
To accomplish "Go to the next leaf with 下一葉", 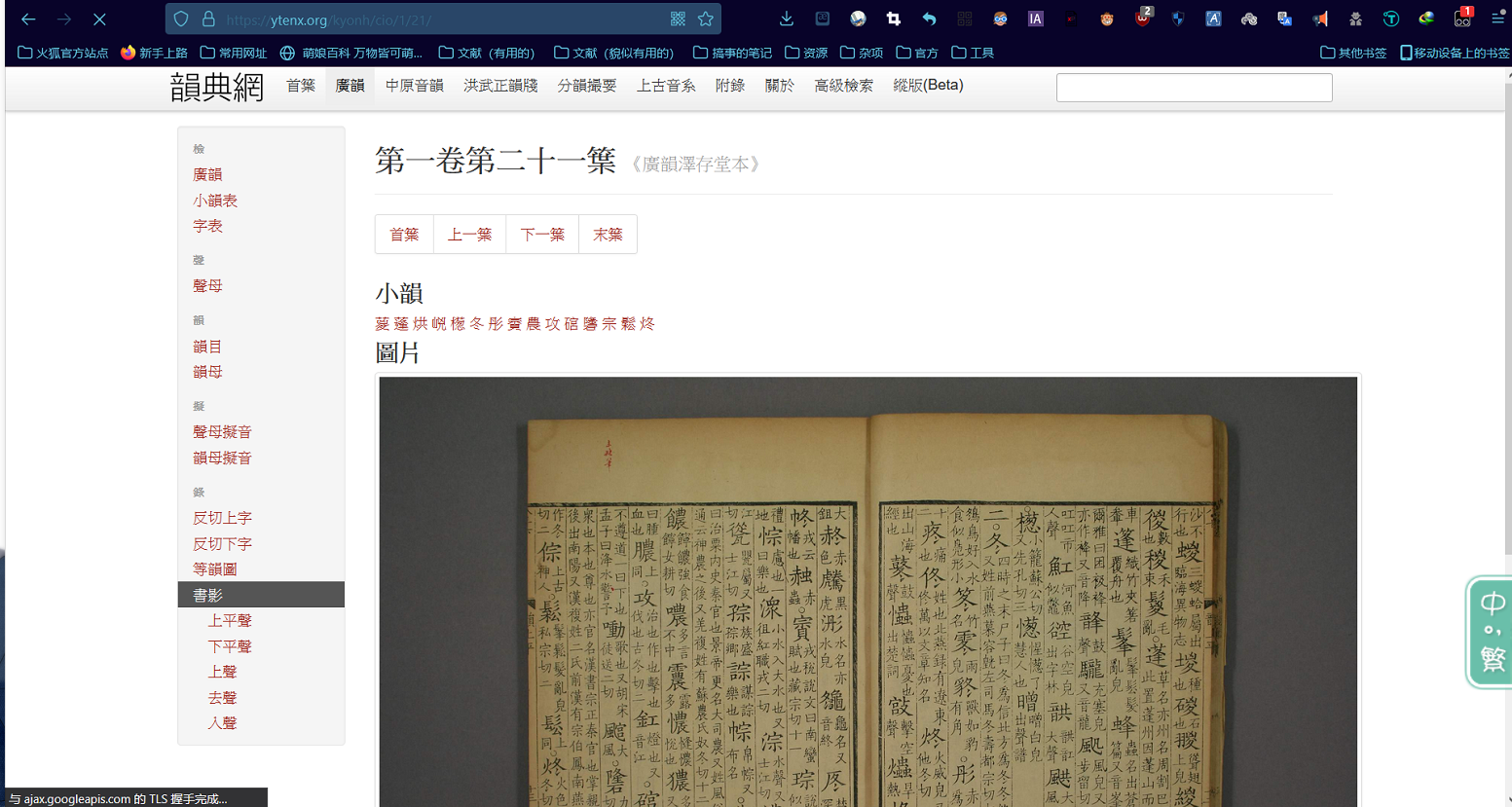I will (x=542, y=235).
